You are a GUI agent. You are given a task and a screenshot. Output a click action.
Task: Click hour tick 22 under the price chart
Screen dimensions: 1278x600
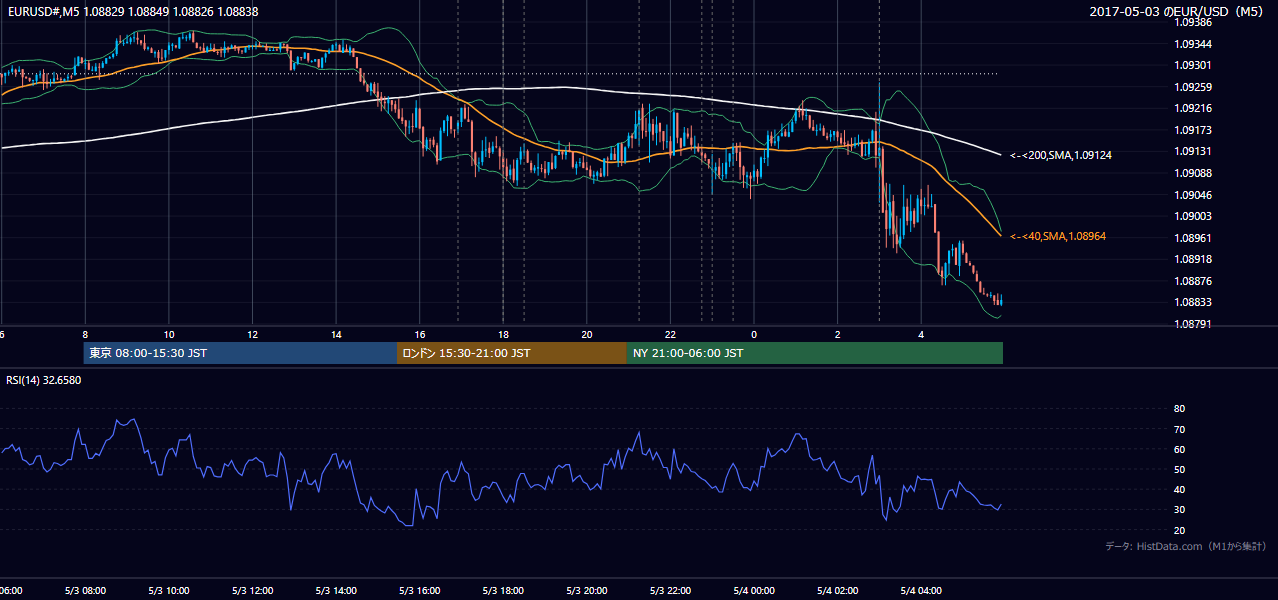click(671, 334)
